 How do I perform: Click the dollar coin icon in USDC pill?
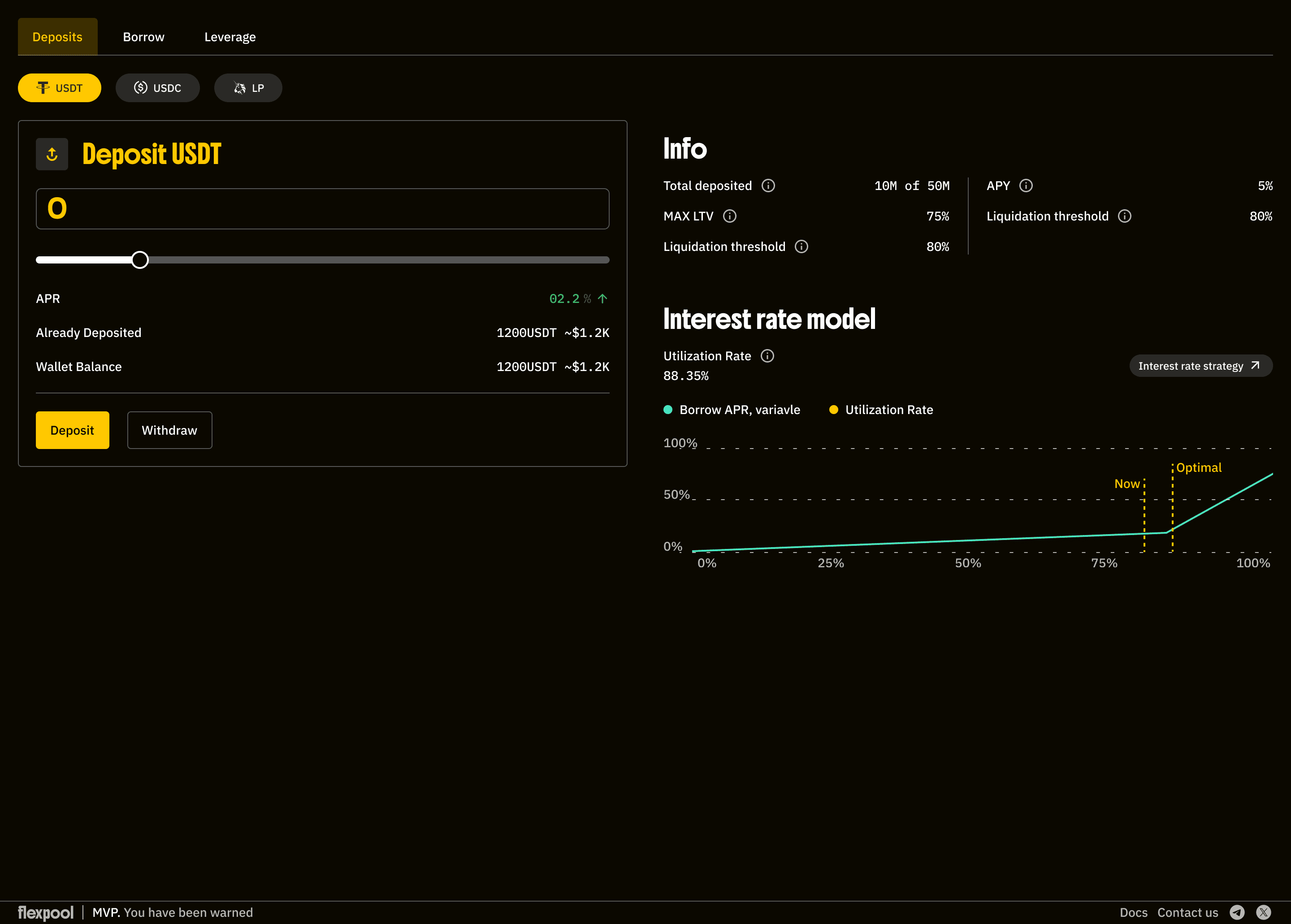click(x=141, y=88)
